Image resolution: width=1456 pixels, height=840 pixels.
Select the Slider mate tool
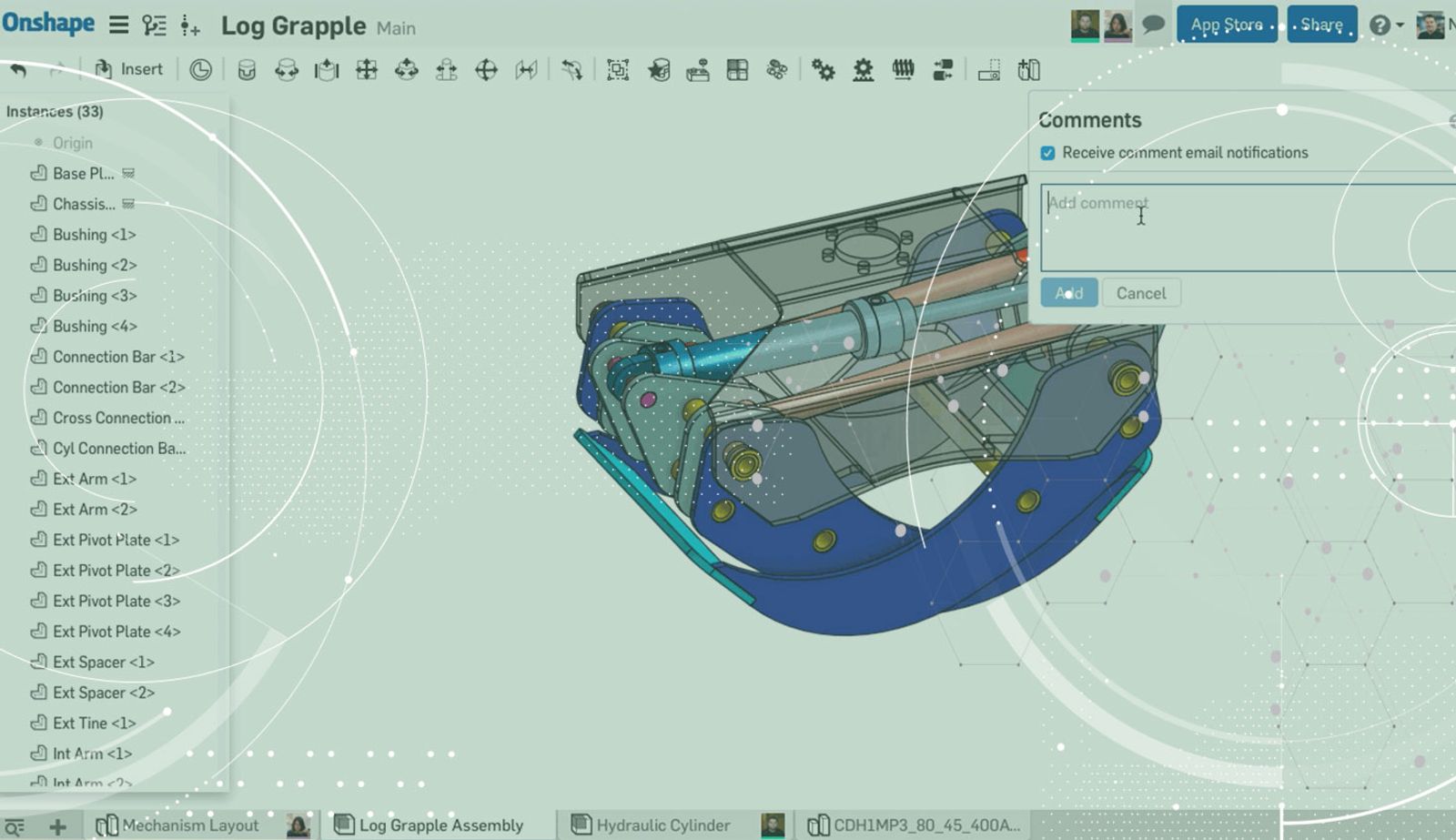pyautogui.click(x=327, y=70)
